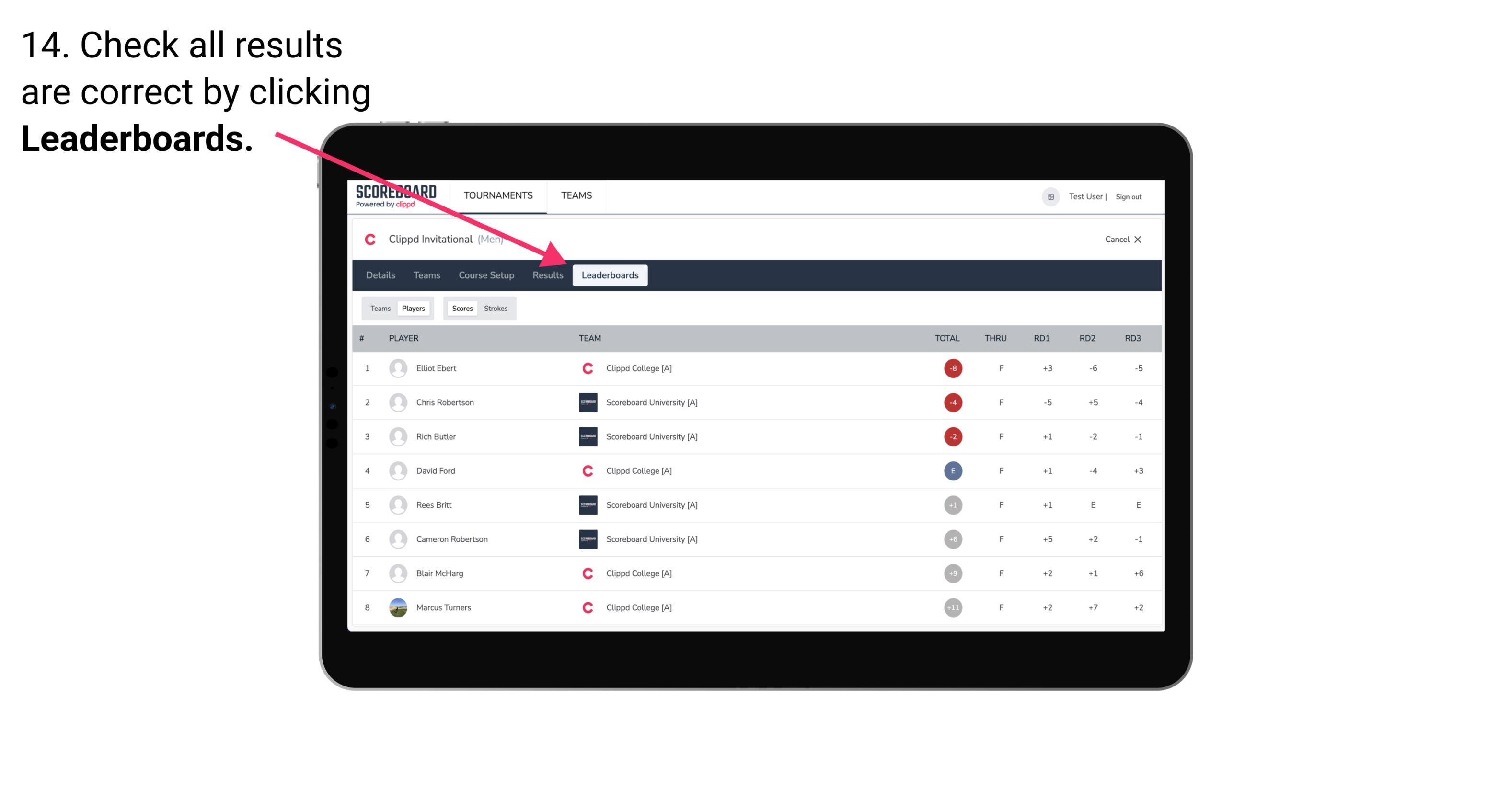Screen dimensions: 1510x812
Task: Click the Results tab
Action: click(548, 275)
